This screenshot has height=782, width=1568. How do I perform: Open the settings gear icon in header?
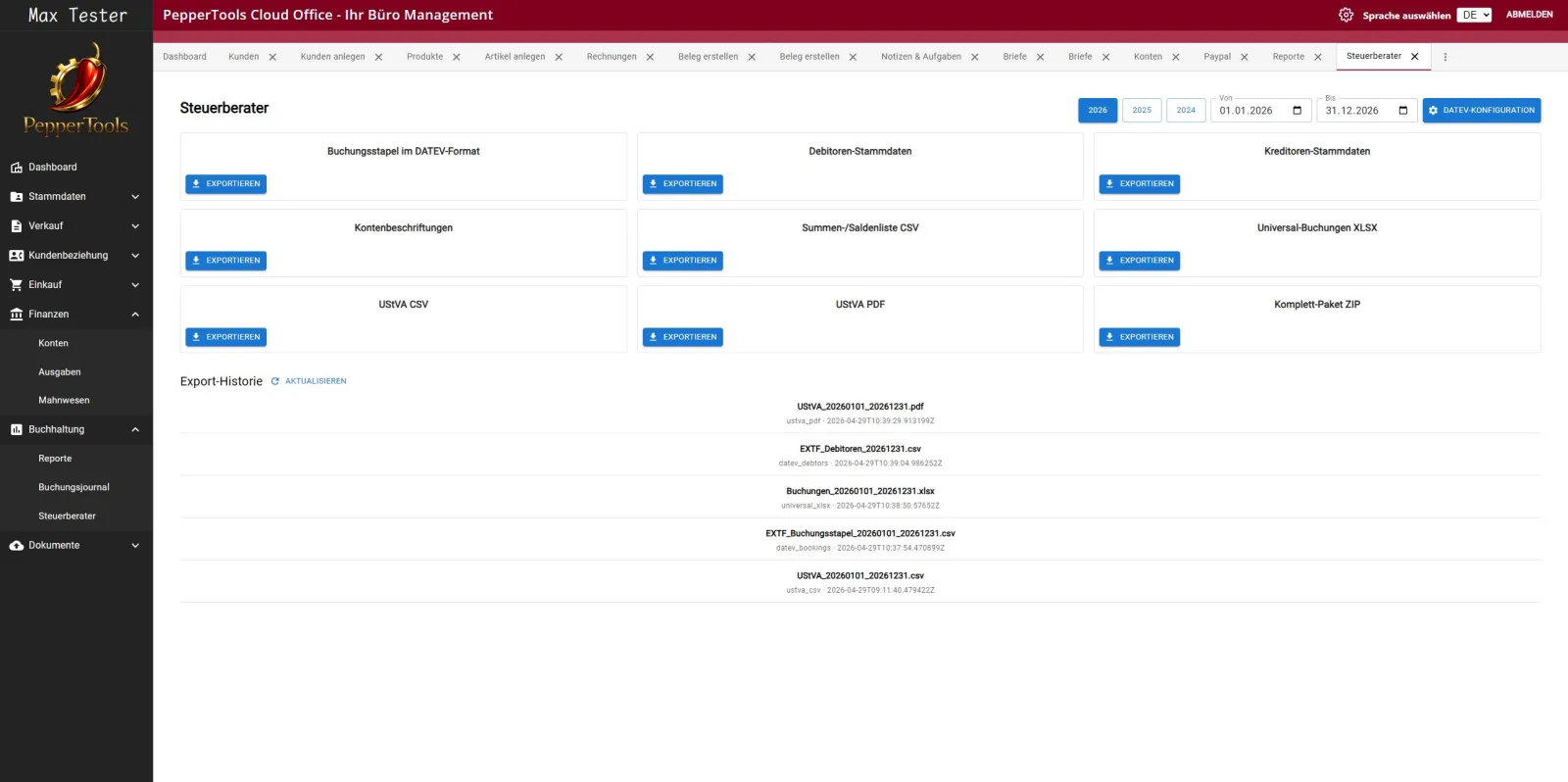click(x=1346, y=15)
